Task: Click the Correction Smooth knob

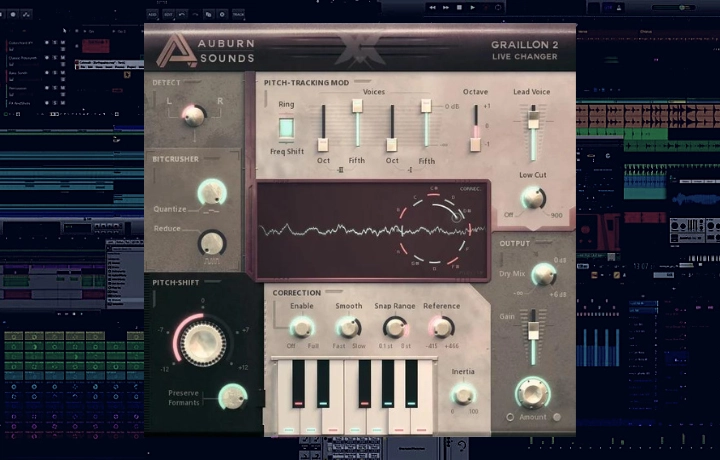Action: (349, 327)
